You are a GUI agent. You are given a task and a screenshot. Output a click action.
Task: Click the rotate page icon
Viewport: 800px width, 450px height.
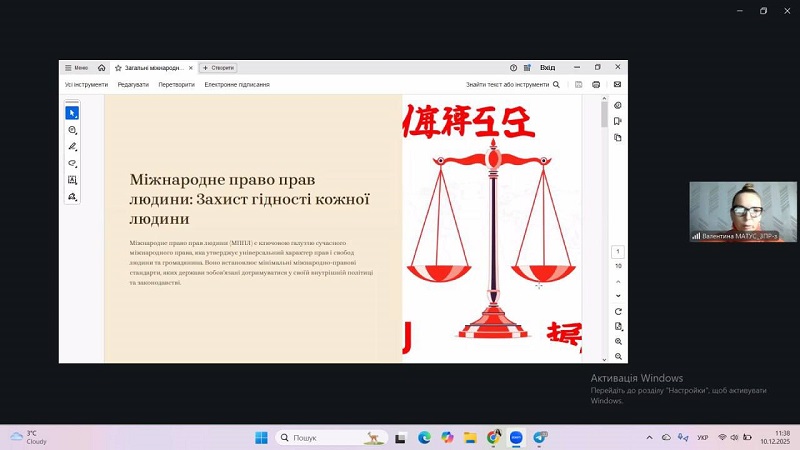[618, 312]
